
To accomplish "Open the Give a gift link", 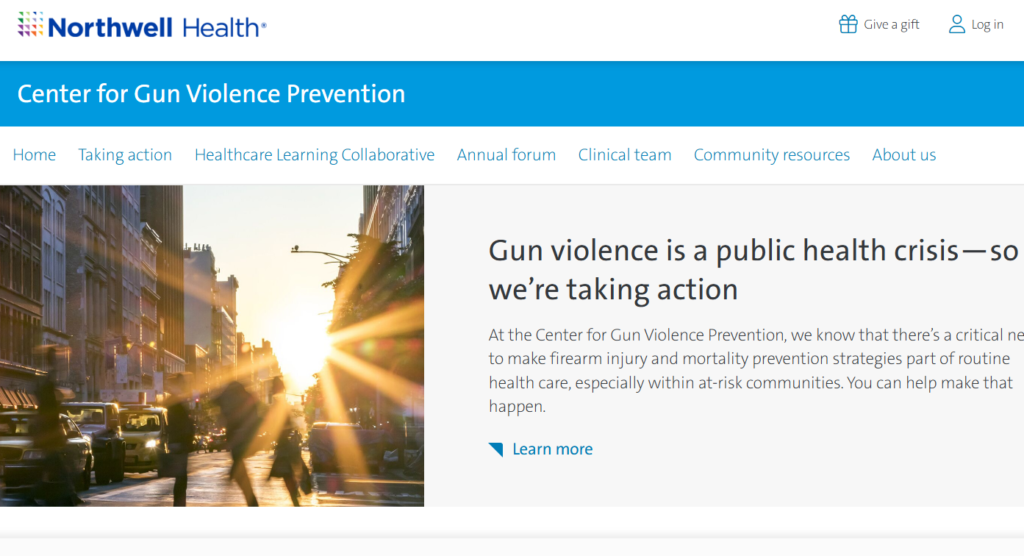I will pyautogui.click(x=891, y=25).
